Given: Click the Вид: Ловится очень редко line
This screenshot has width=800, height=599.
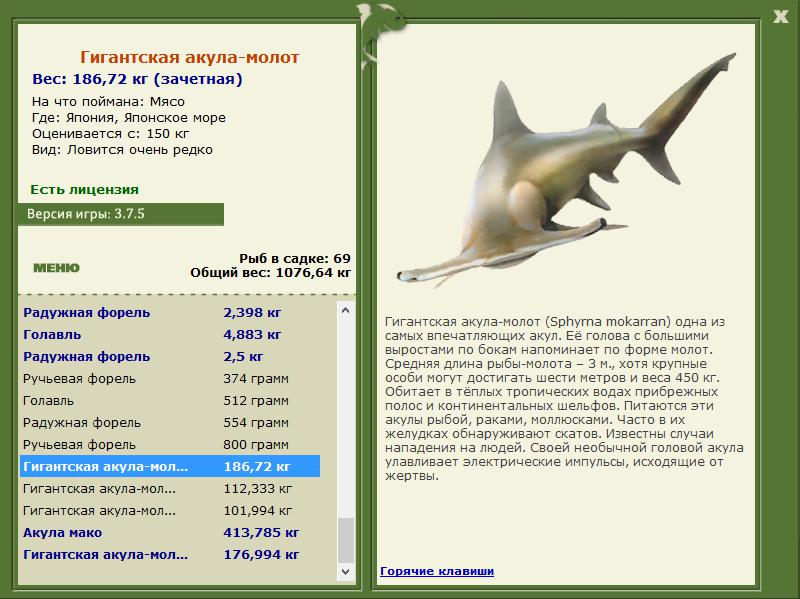Looking at the screenshot, I should point(122,150).
